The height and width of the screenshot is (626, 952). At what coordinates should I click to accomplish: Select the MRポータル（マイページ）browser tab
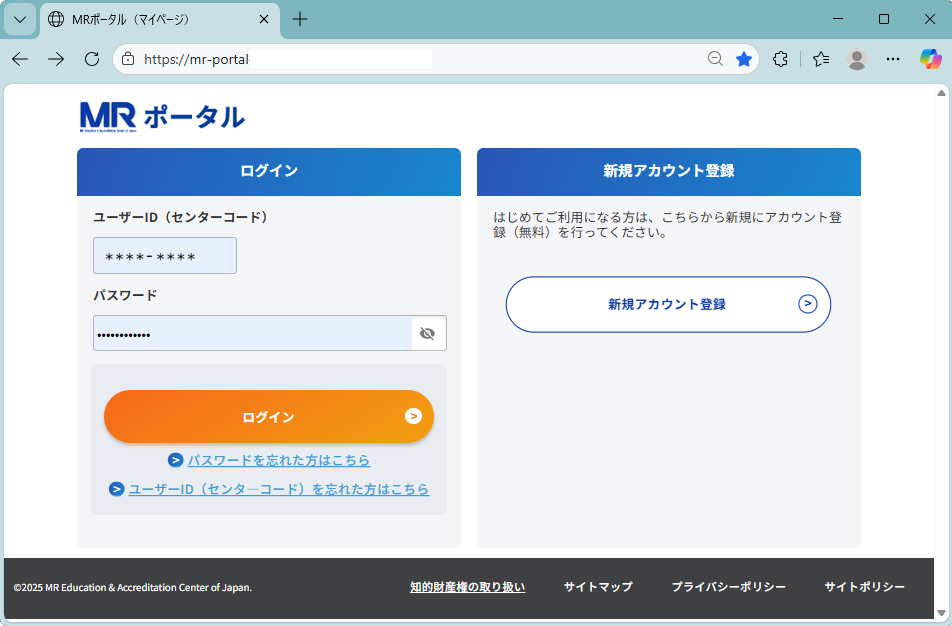tap(150, 19)
